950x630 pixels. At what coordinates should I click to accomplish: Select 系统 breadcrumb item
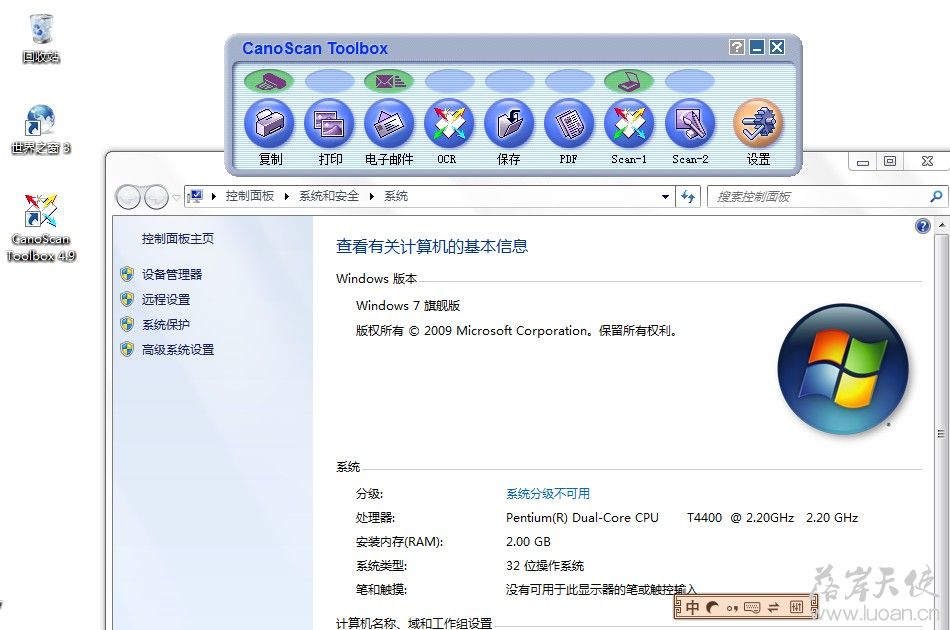[x=396, y=196]
